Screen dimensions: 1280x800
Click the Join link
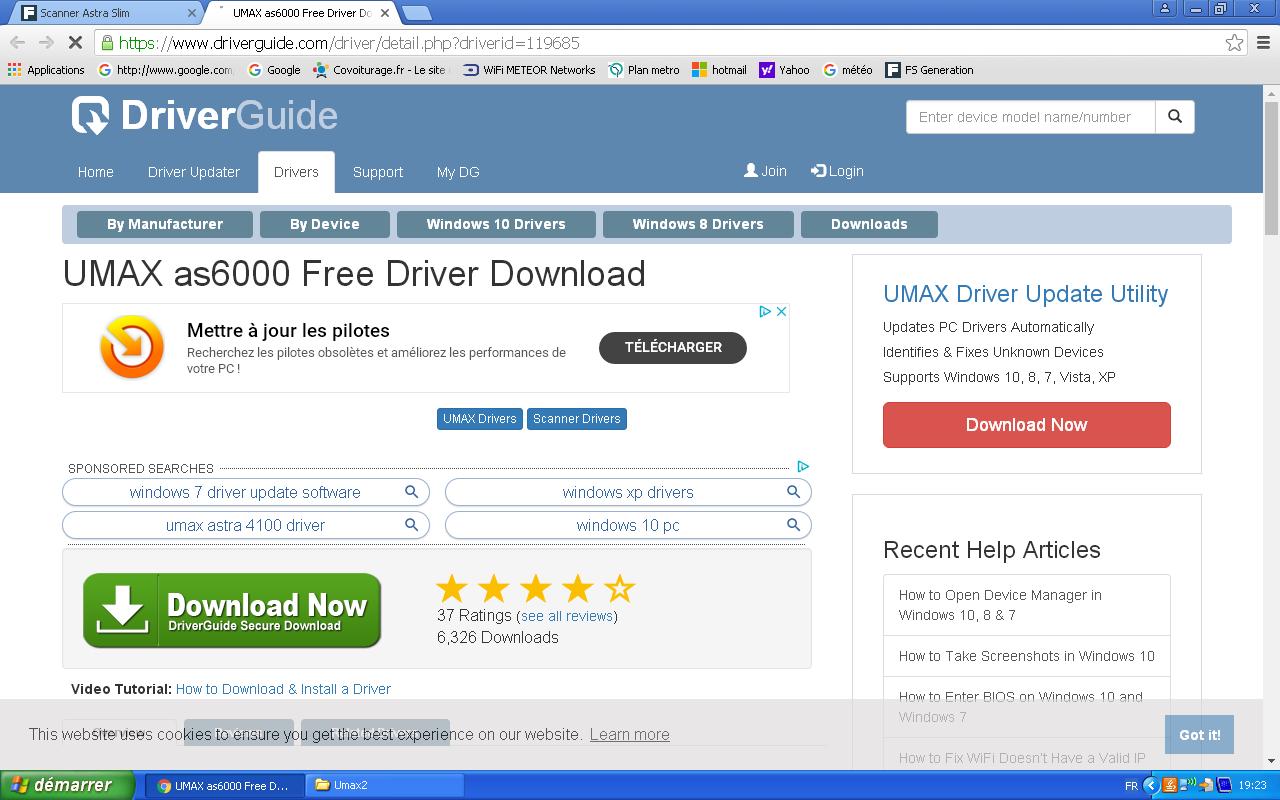(x=765, y=171)
